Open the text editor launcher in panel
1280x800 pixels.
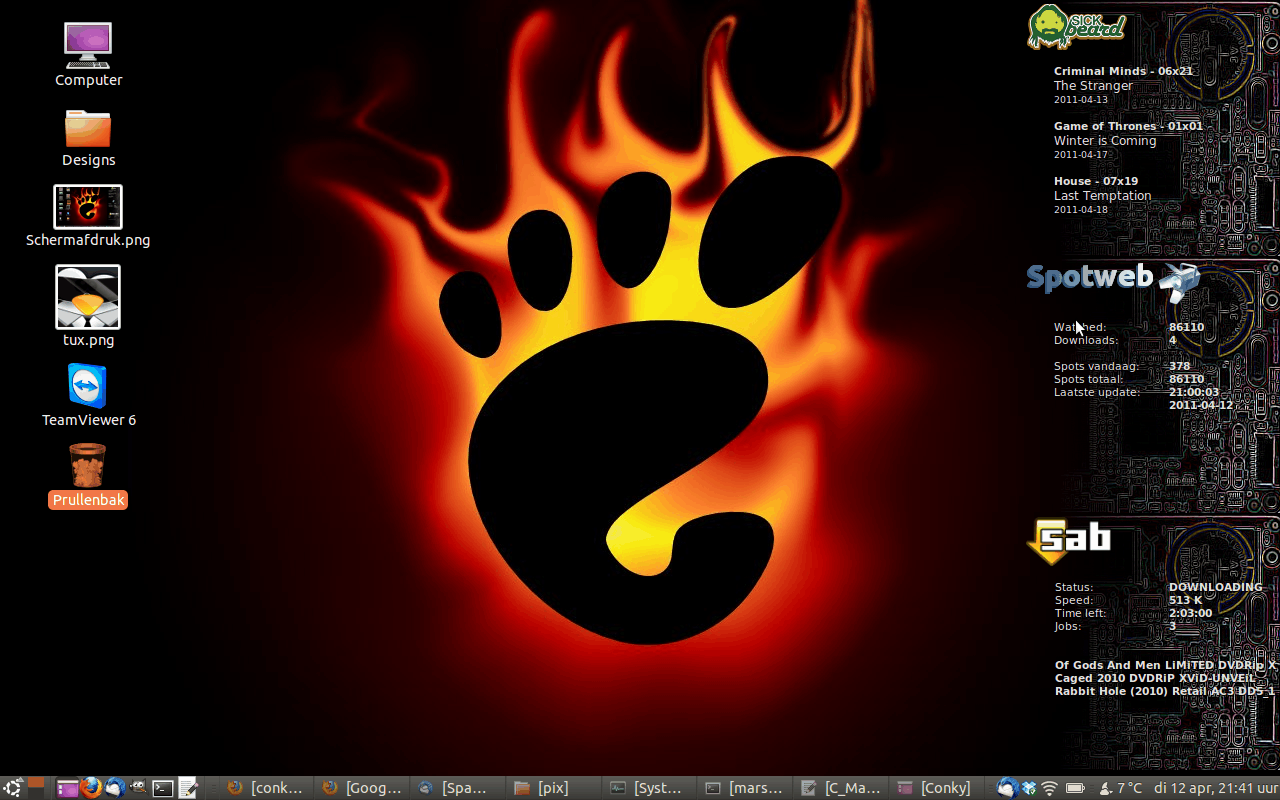[187, 788]
